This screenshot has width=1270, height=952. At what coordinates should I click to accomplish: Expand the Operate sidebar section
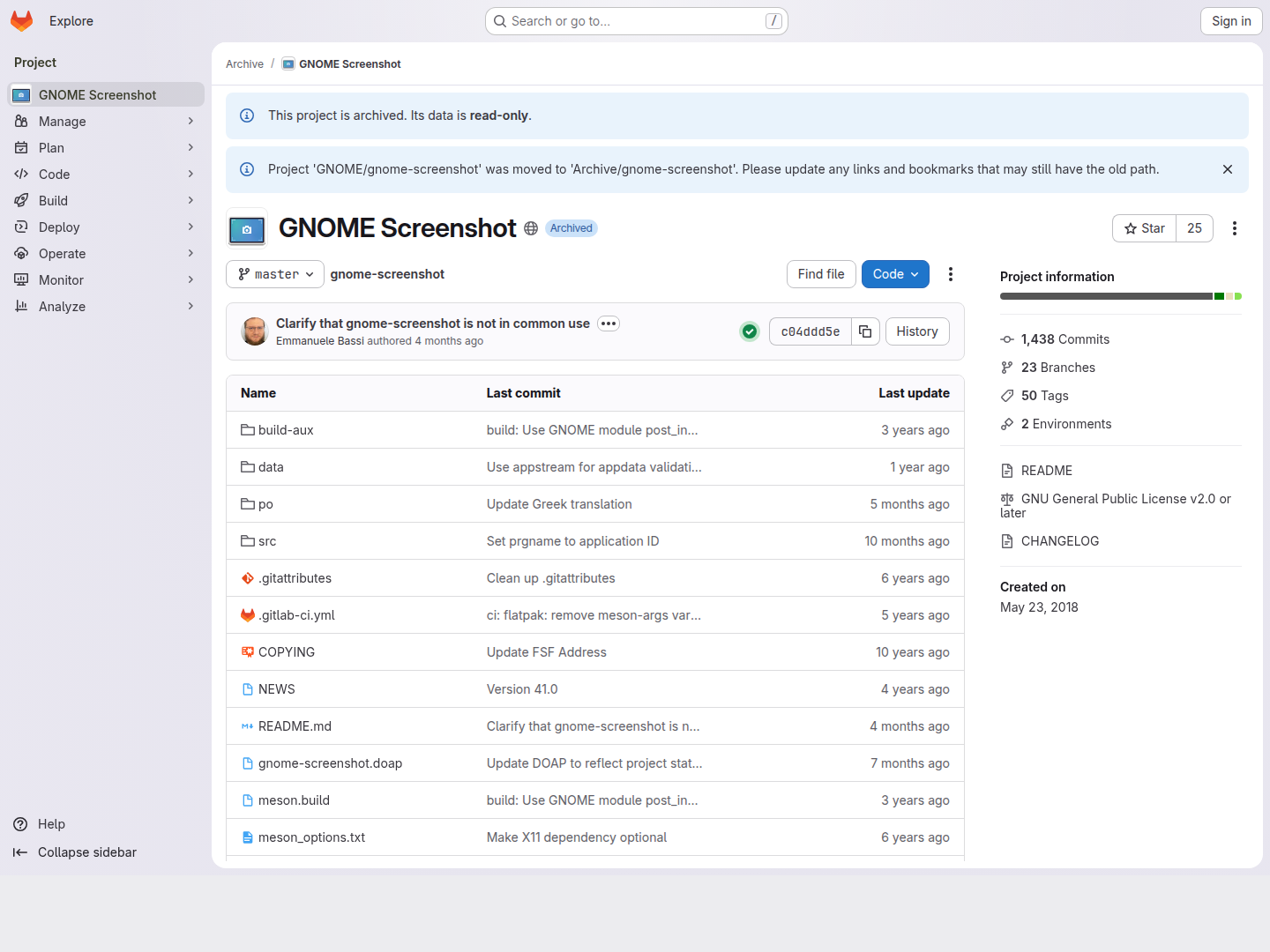[106, 254]
